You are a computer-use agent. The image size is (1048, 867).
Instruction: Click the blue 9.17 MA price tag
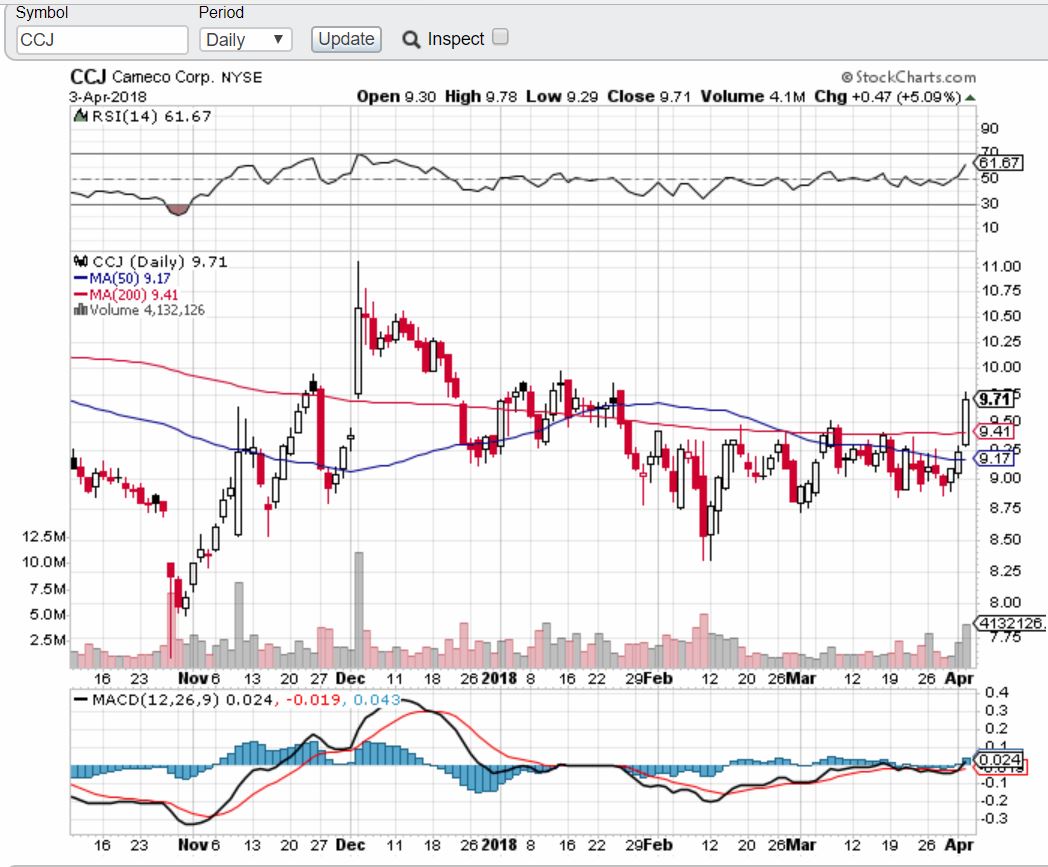click(994, 459)
